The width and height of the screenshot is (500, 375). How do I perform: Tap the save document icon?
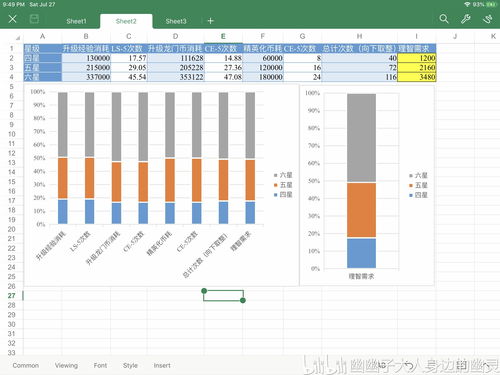(34, 19)
